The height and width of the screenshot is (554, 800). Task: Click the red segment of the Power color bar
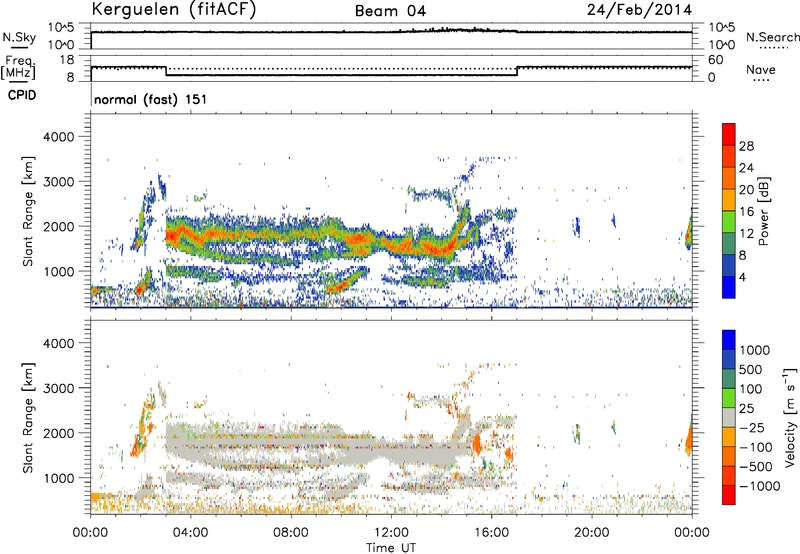point(729,134)
